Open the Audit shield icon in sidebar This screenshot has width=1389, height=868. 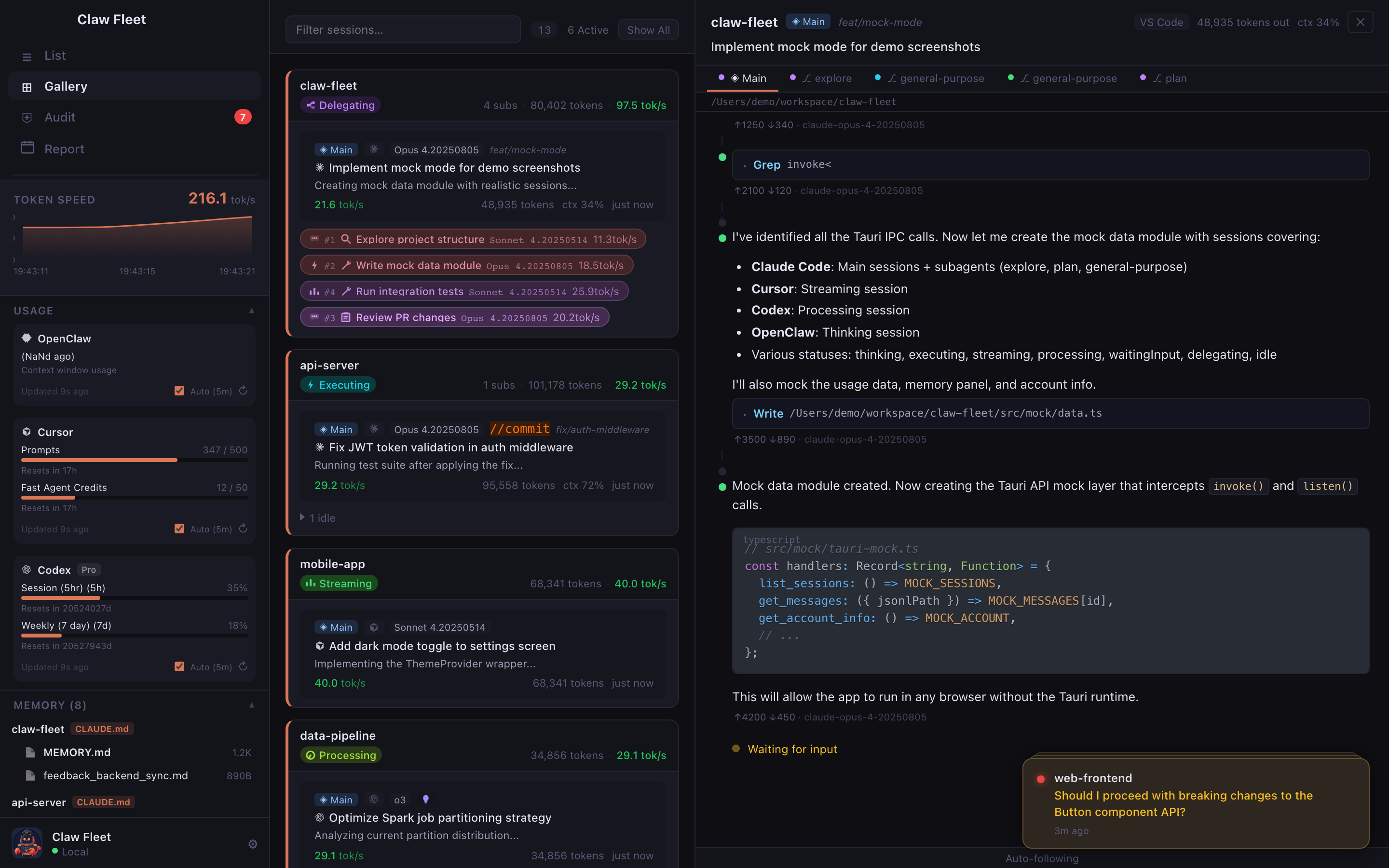point(27,117)
